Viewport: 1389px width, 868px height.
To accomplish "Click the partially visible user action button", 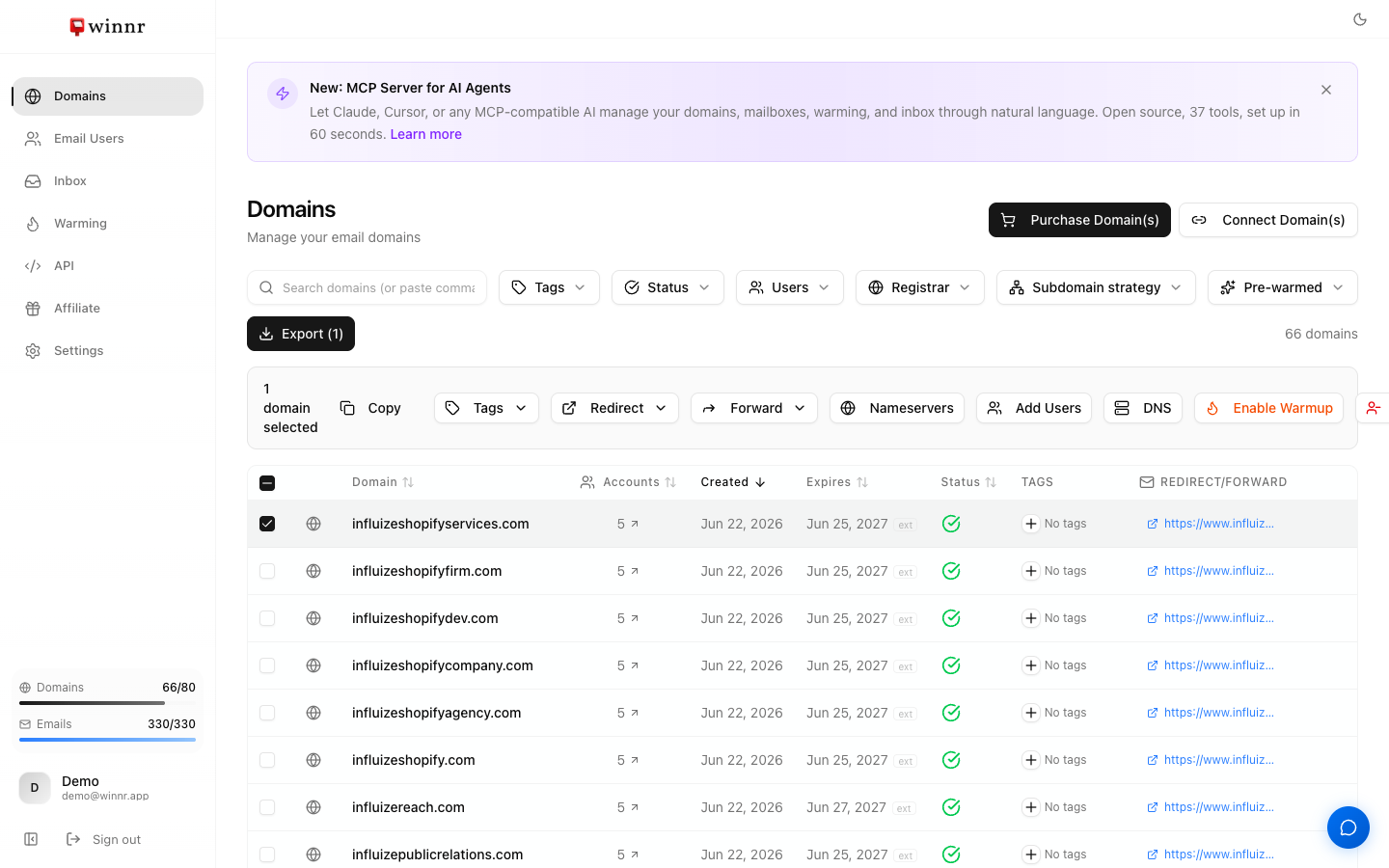I will point(1371,408).
